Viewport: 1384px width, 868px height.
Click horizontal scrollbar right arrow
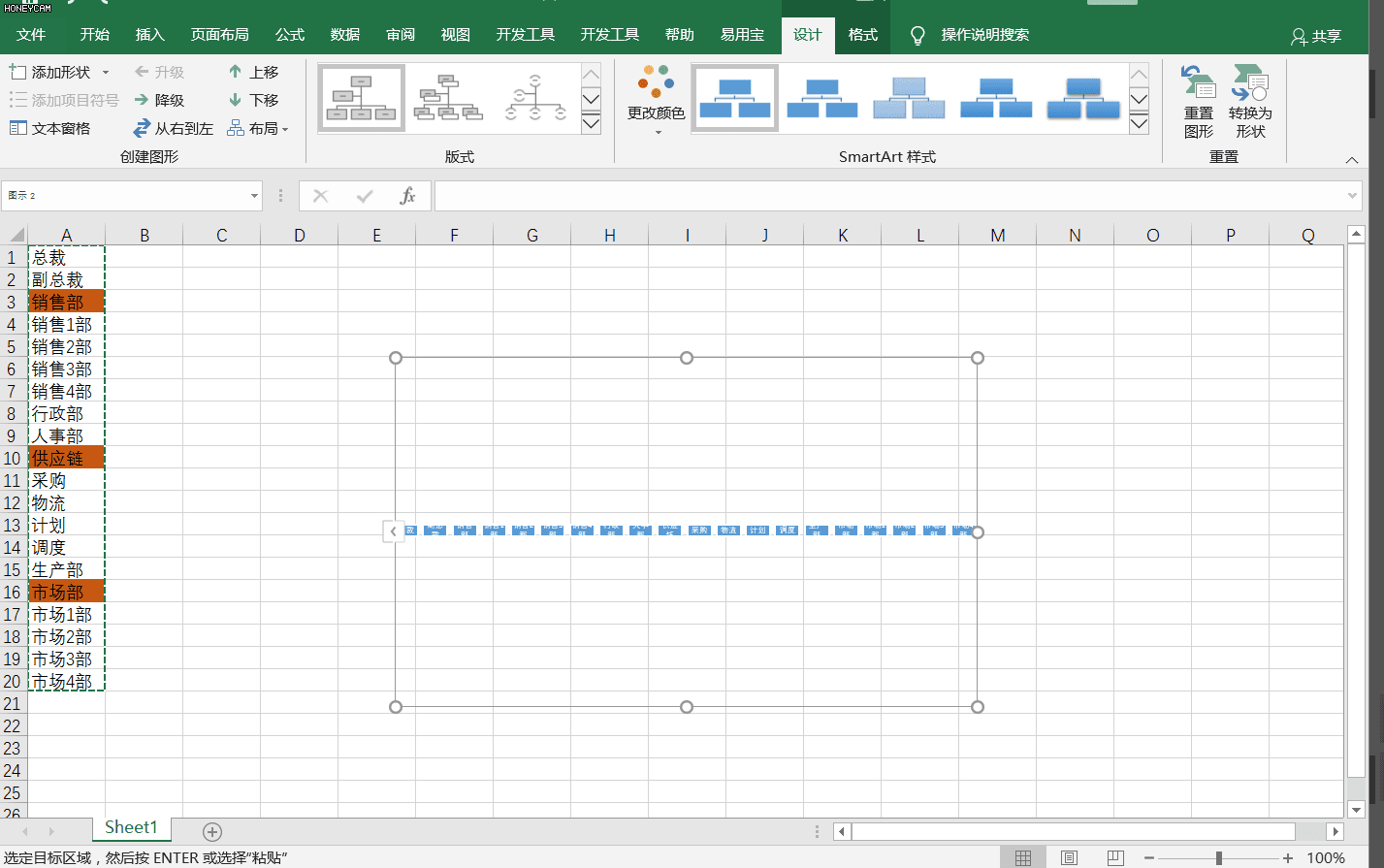(1336, 831)
